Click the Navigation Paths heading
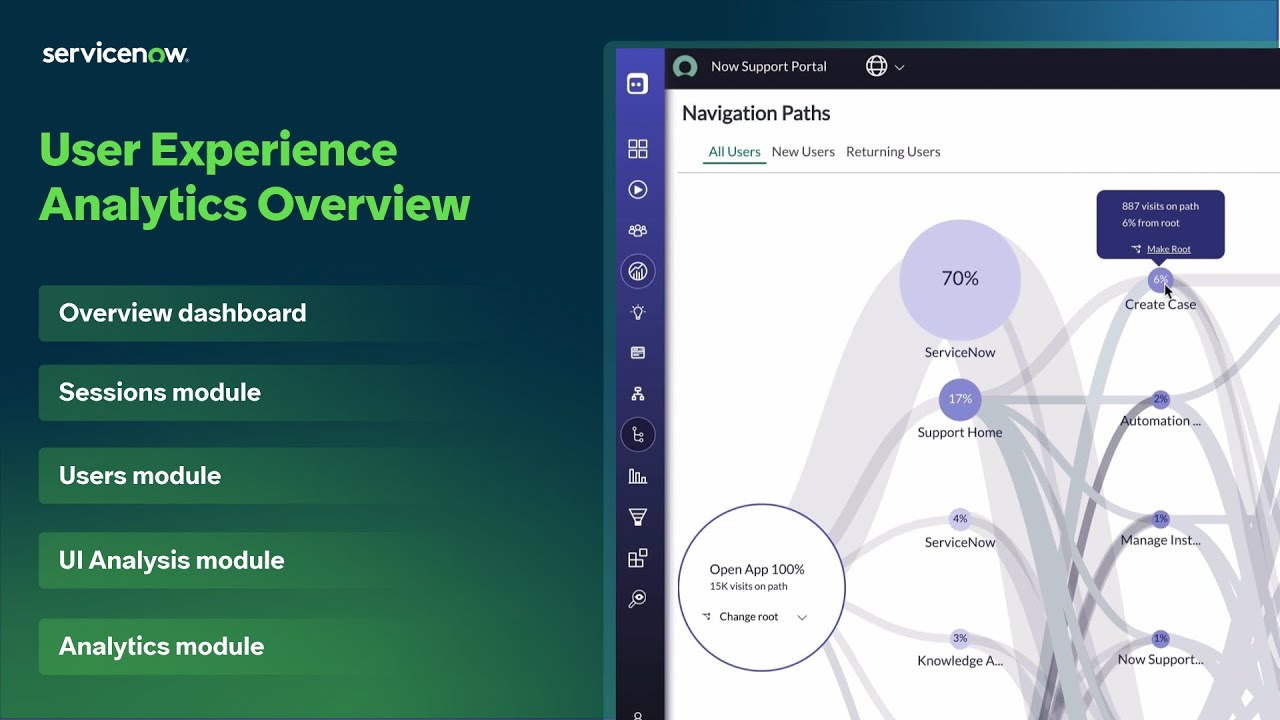 [x=756, y=113]
